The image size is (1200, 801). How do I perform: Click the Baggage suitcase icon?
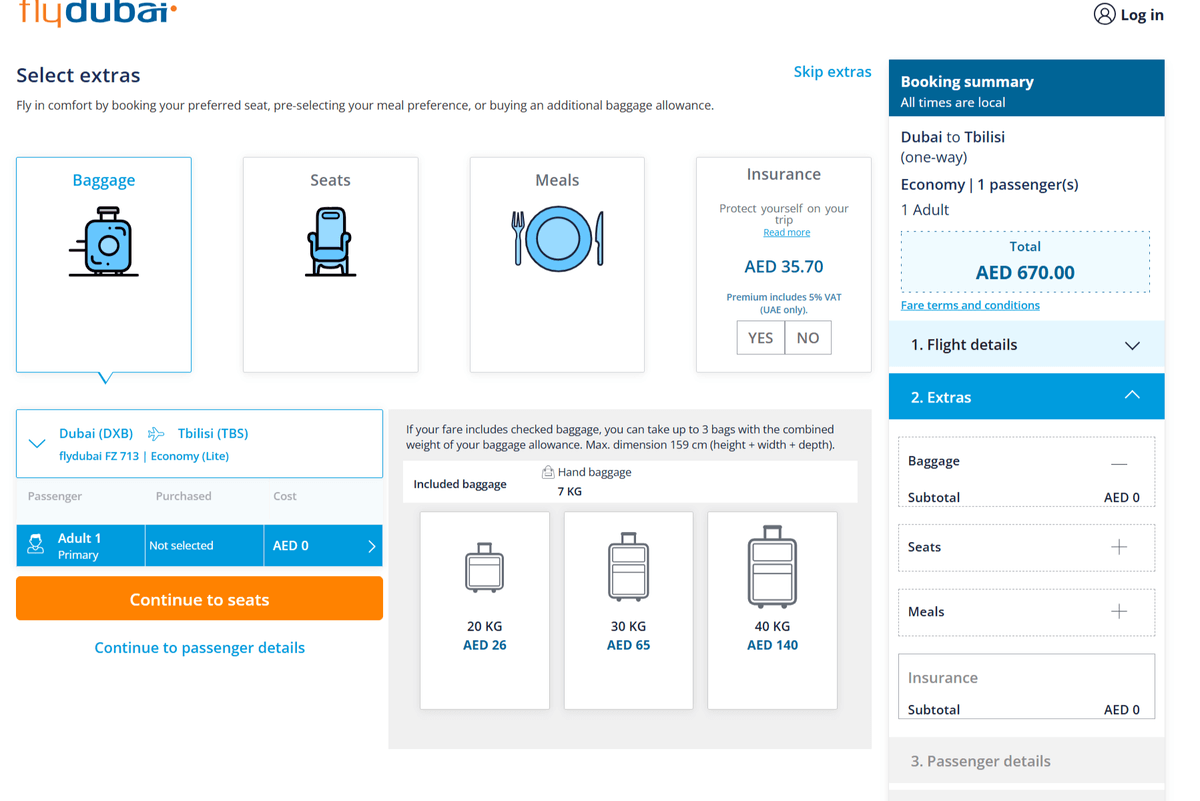(104, 241)
